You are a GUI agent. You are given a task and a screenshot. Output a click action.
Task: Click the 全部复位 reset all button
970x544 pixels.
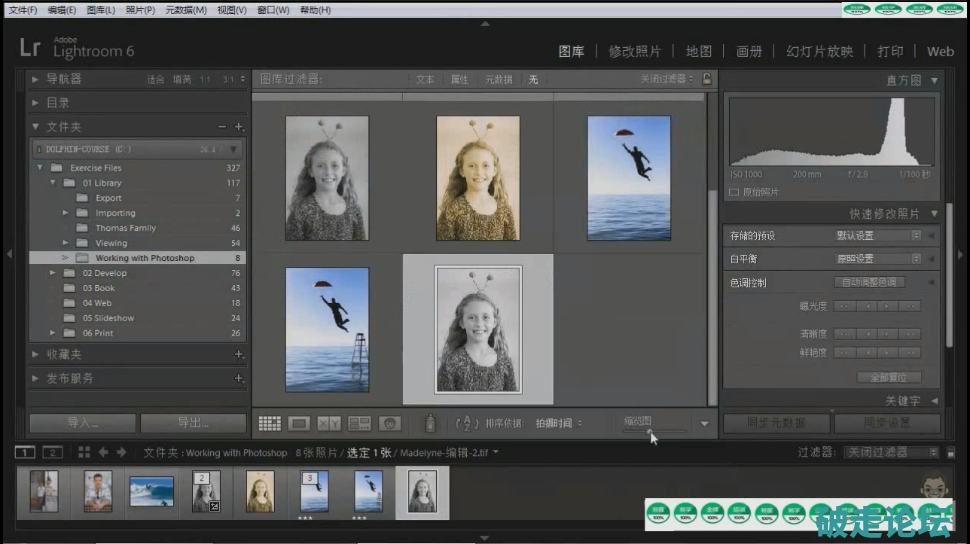[888, 378]
